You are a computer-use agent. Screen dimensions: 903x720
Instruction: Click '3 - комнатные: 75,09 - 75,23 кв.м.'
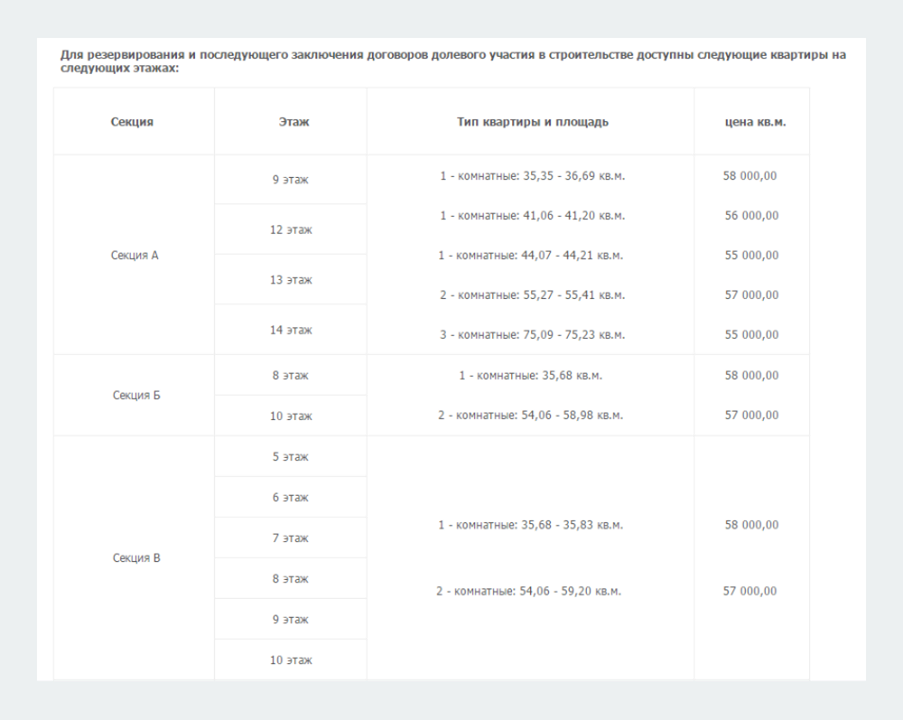pos(532,335)
